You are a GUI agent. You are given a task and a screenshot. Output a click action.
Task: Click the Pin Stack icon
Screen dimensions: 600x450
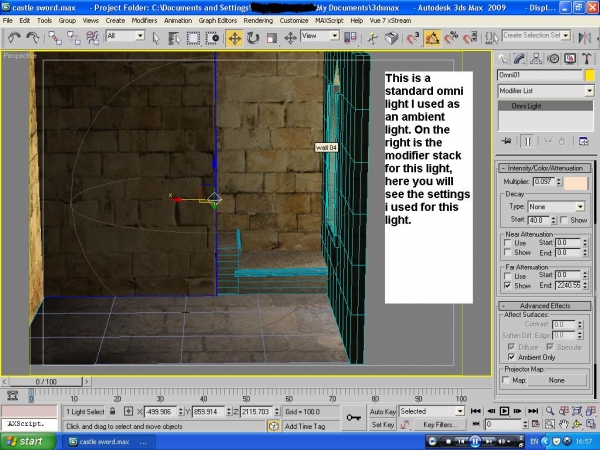tap(506, 141)
